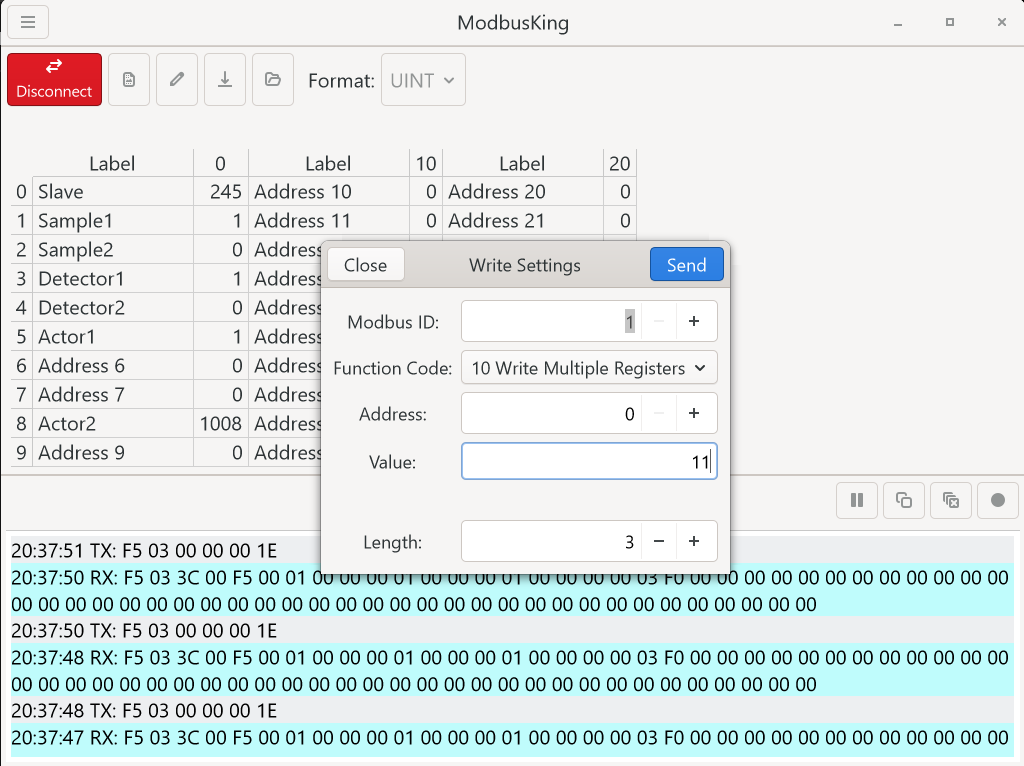Click the document file icon in toolbar
Viewport: 1024px width, 766px height.
(129, 80)
